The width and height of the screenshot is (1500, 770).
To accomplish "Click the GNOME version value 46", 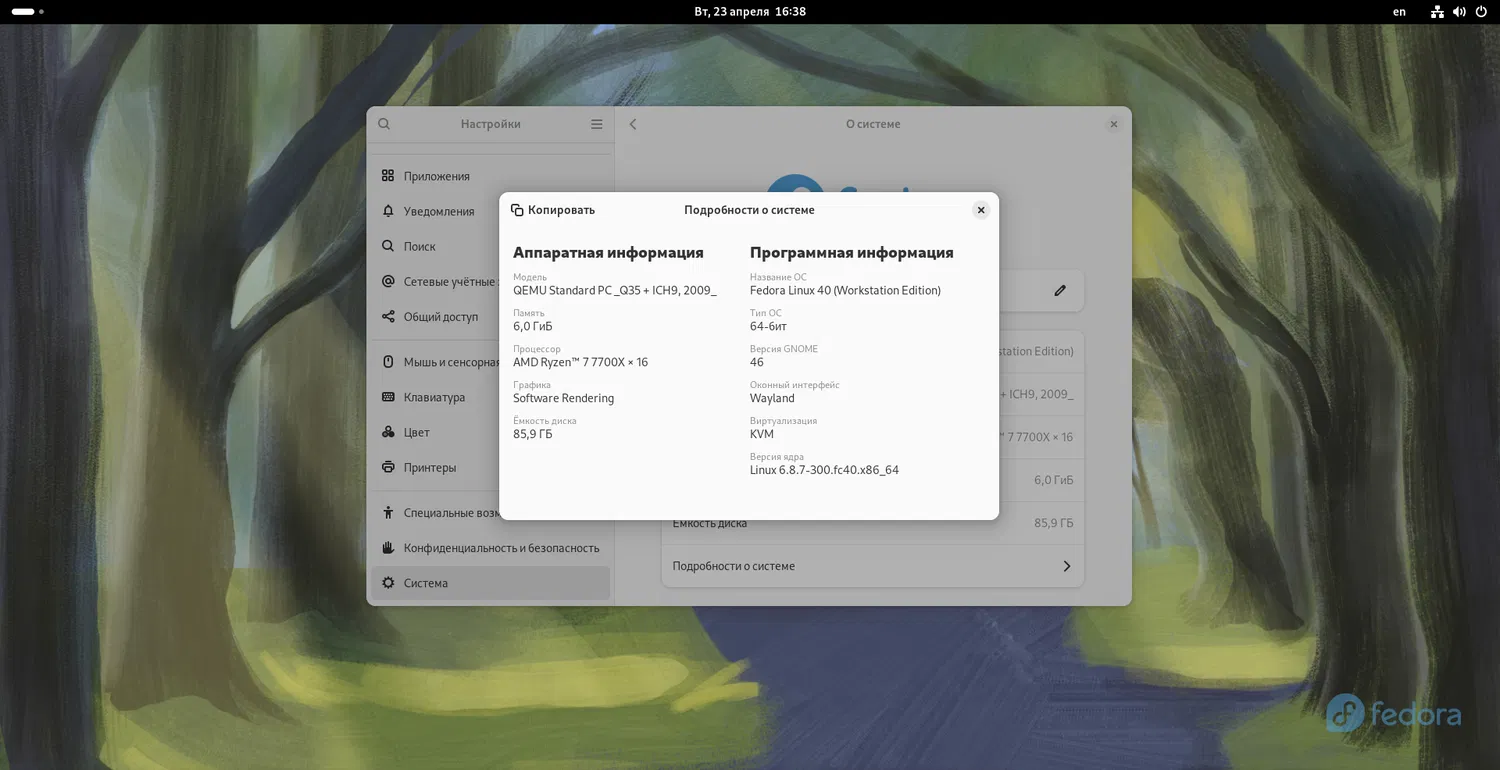I will (x=757, y=362).
